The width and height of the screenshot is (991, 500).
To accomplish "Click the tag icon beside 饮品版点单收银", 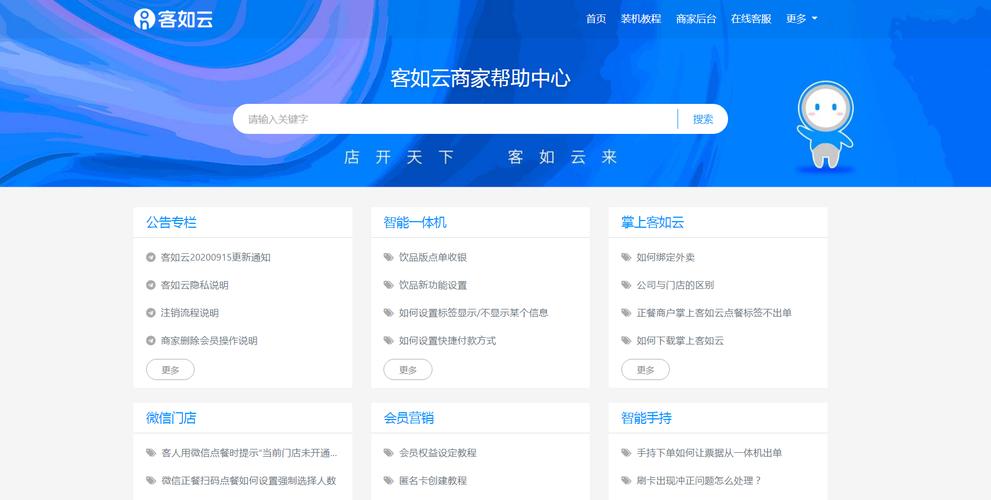I will pos(389,257).
